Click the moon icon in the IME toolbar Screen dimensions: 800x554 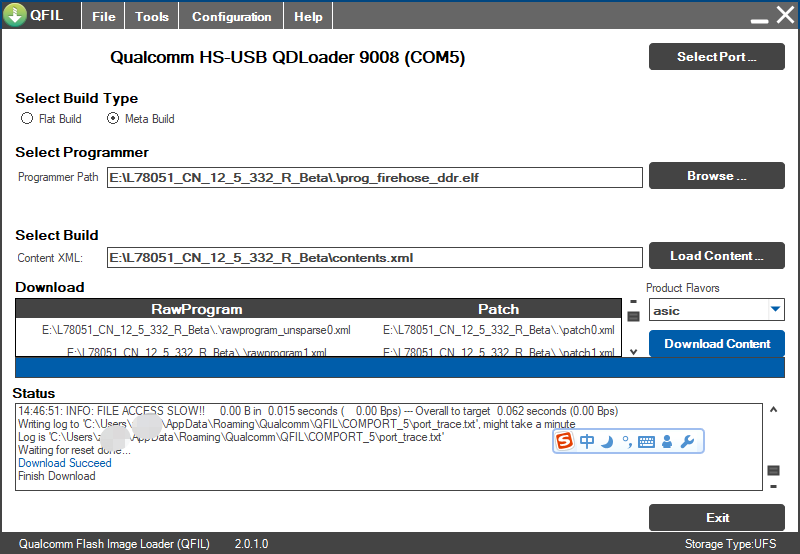607,442
